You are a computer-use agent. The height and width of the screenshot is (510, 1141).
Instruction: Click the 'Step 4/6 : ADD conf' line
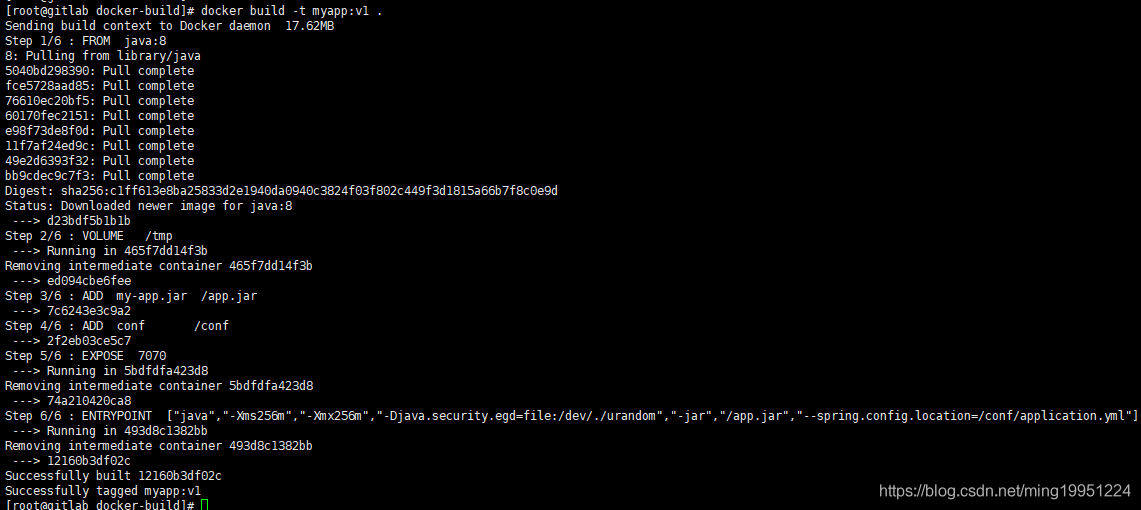pos(117,325)
